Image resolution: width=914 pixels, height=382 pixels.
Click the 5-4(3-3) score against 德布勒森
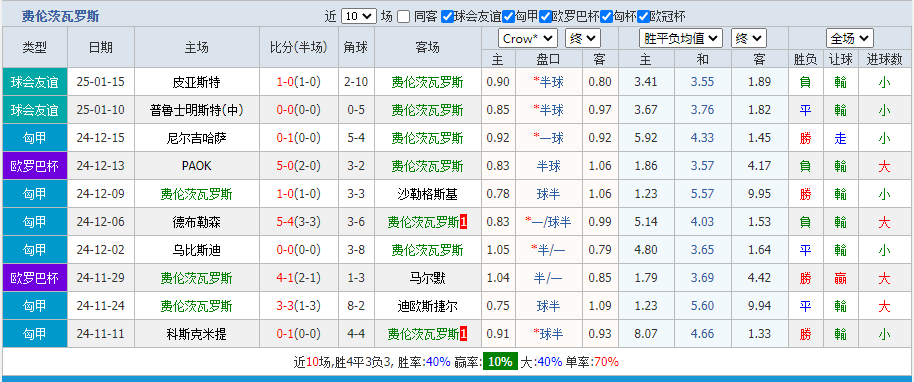tap(298, 222)
